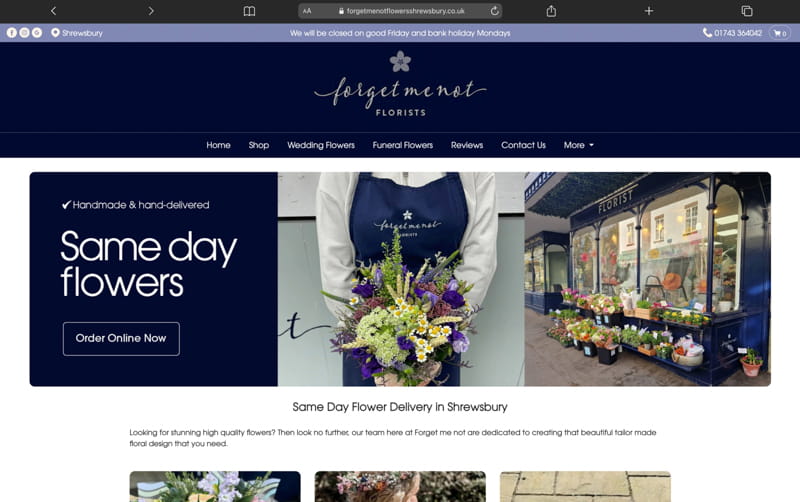Show all tabs with the tabs overview icon
The image size is (800, 502).
coord(746,11)
